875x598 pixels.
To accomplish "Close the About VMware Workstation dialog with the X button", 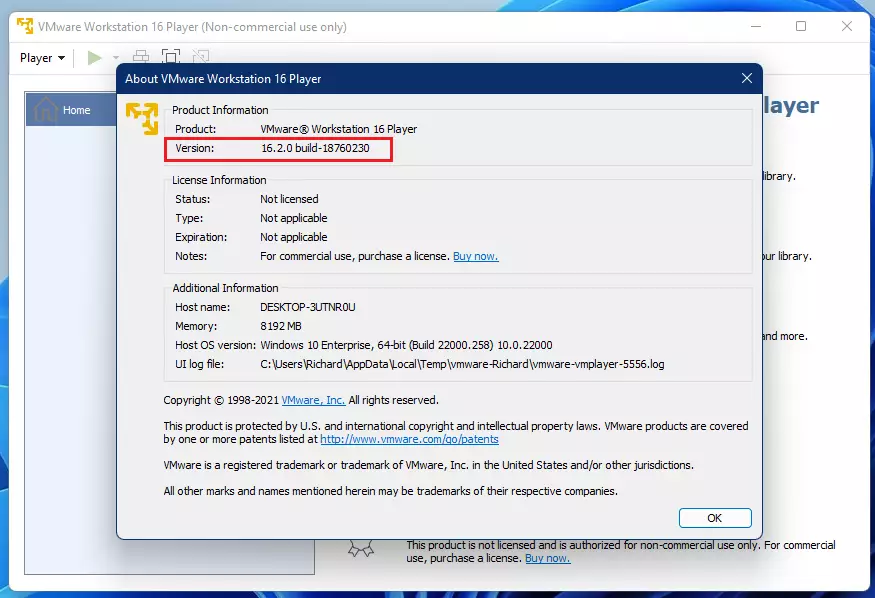I will (747, 79).
